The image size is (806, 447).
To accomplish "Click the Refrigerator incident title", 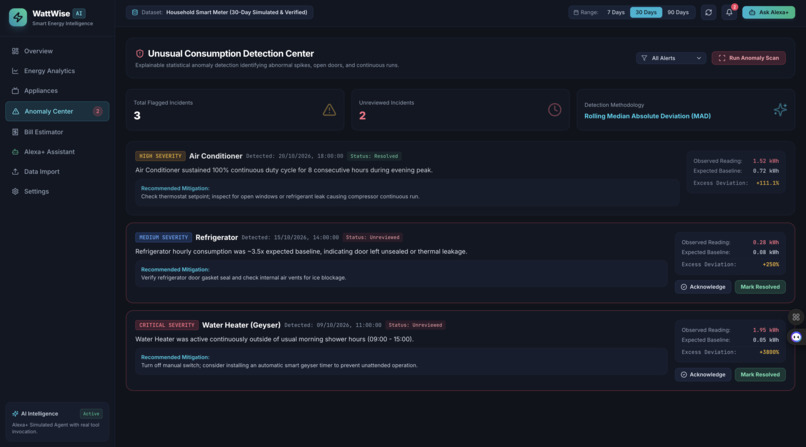I will 216,237.
